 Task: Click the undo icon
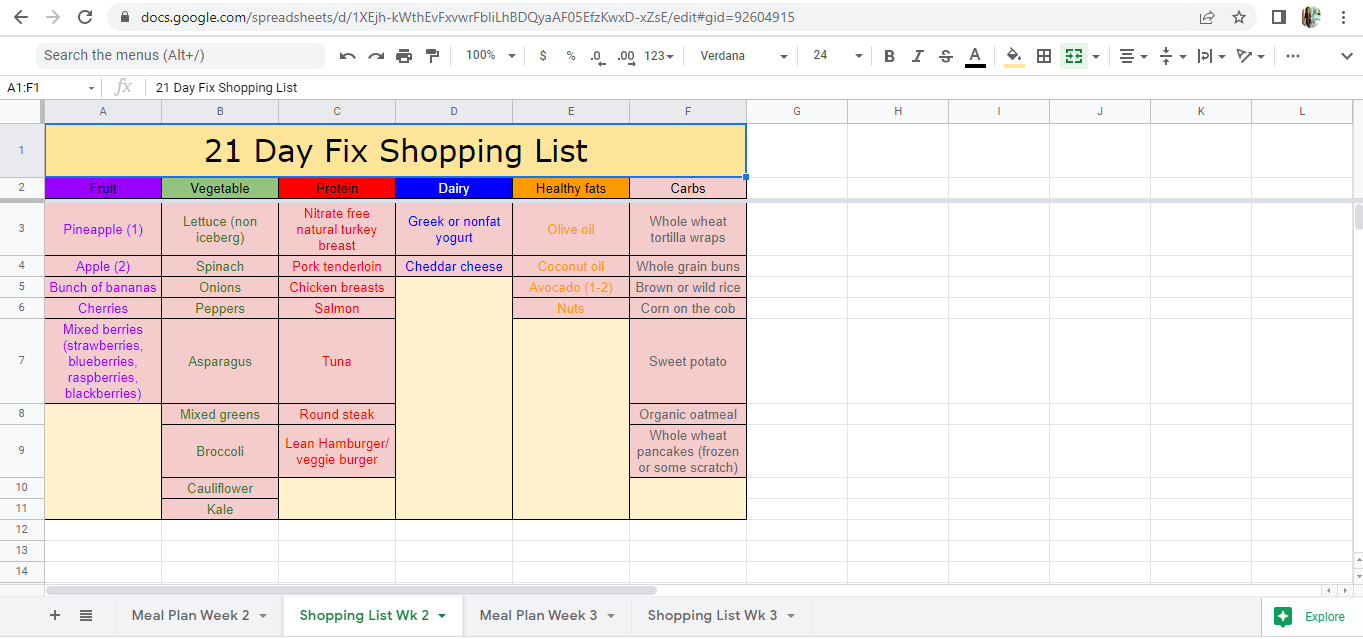tap(347, 56)
